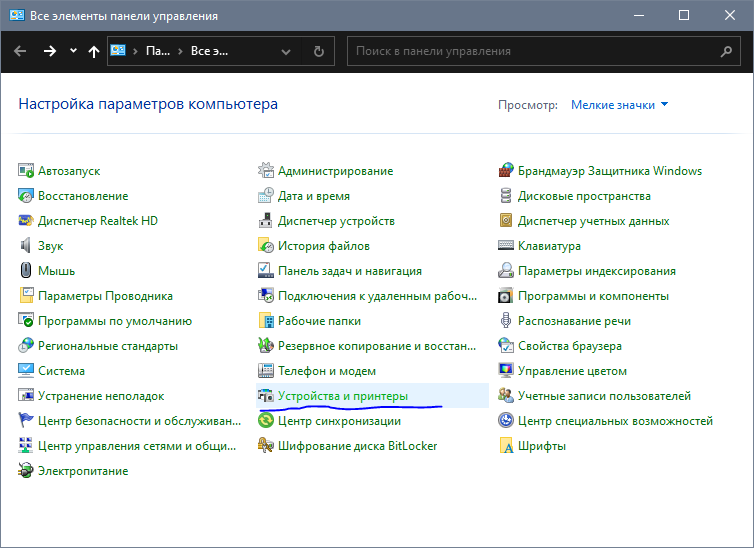Viewport: 754px width, 548px height.
Task: Click the Па... breadcrumb segment
Action: tap(158, 51)
